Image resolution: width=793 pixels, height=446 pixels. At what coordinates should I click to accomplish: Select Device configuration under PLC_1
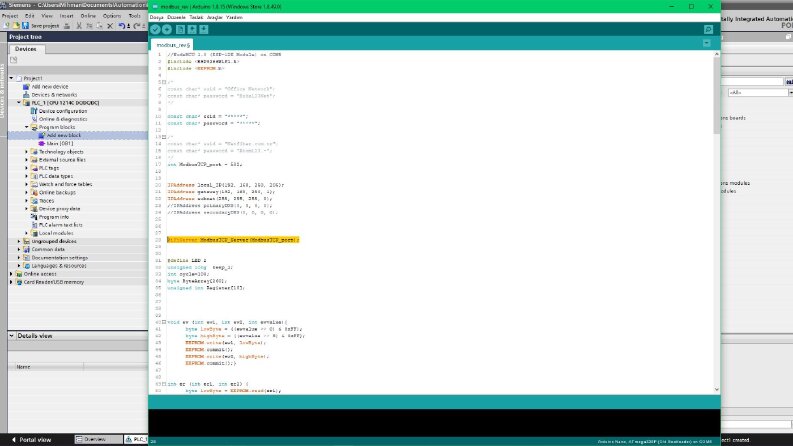click(x=63, y=111)
